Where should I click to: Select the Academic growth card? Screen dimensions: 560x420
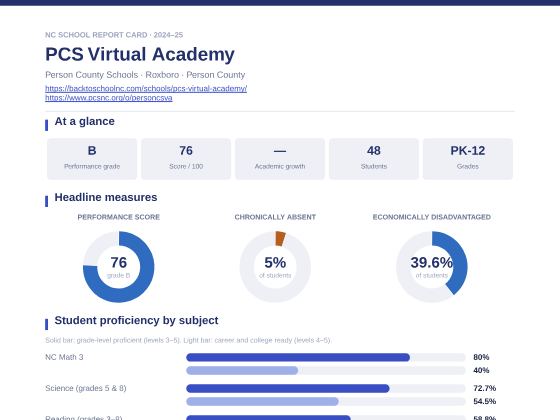tap(280, 159)
